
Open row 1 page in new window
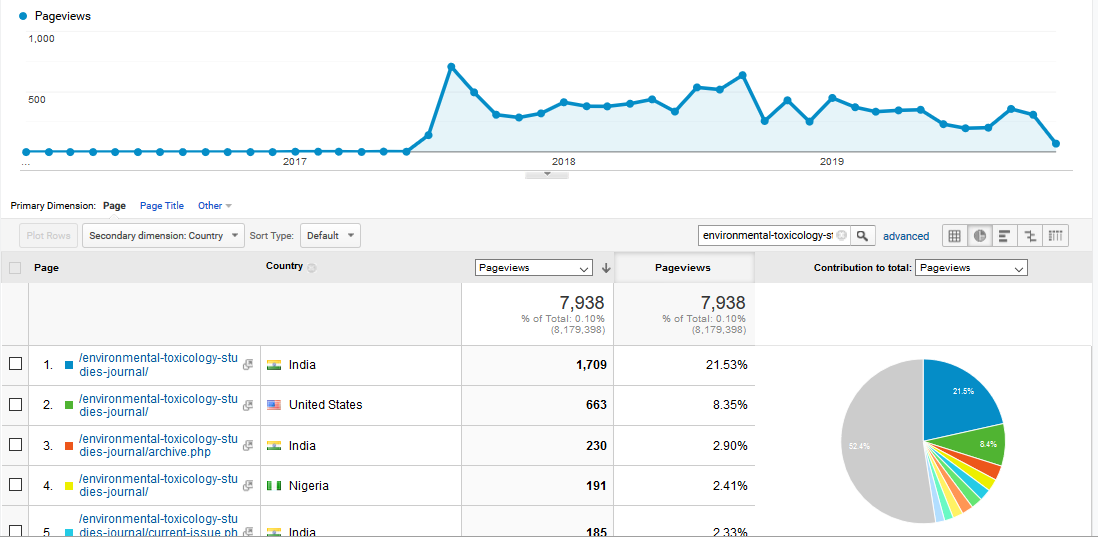click(247, 366)
